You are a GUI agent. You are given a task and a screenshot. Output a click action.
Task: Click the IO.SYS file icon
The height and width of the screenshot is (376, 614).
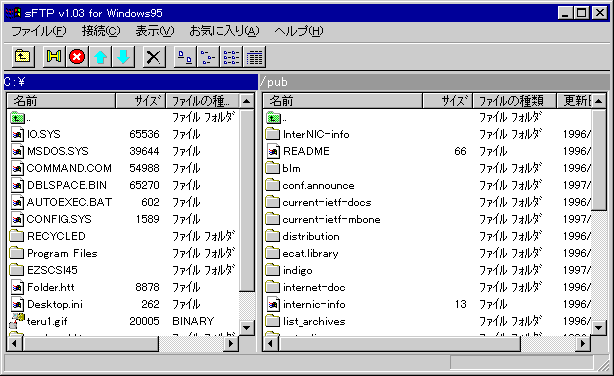pos(17,134)
